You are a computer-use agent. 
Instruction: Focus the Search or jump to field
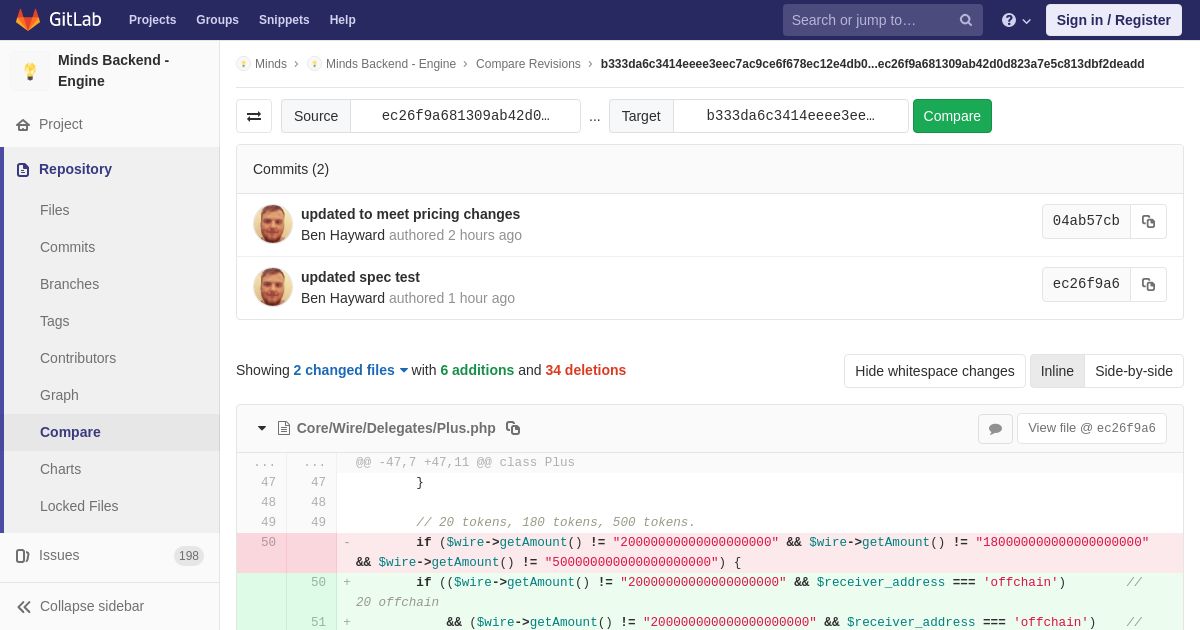tap(869, 20)
